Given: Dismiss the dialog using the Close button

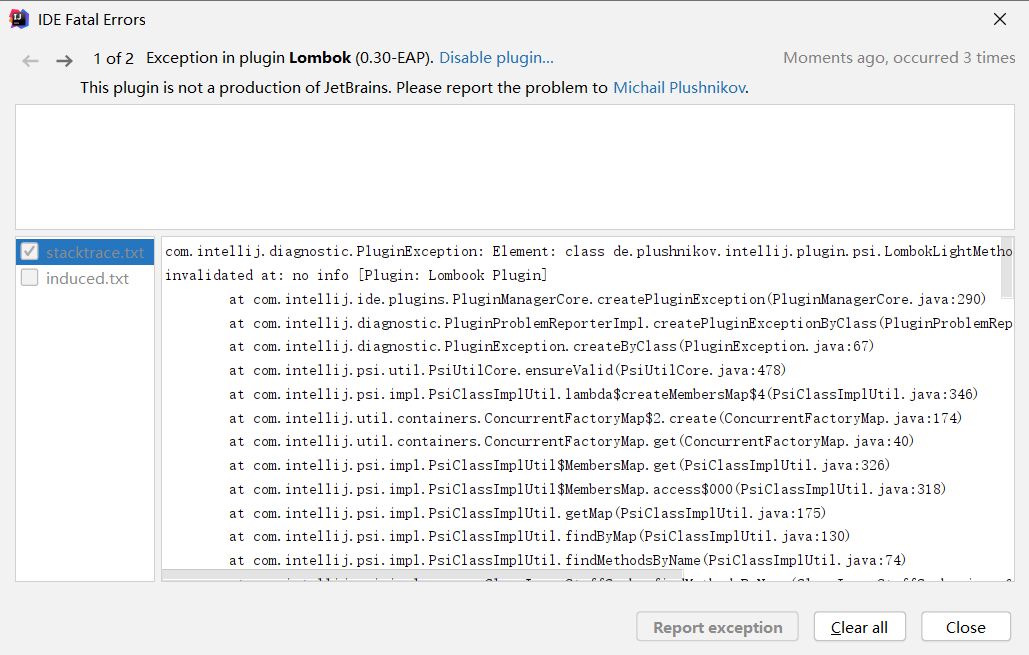Looking at the screenshot, I should 965,627.
